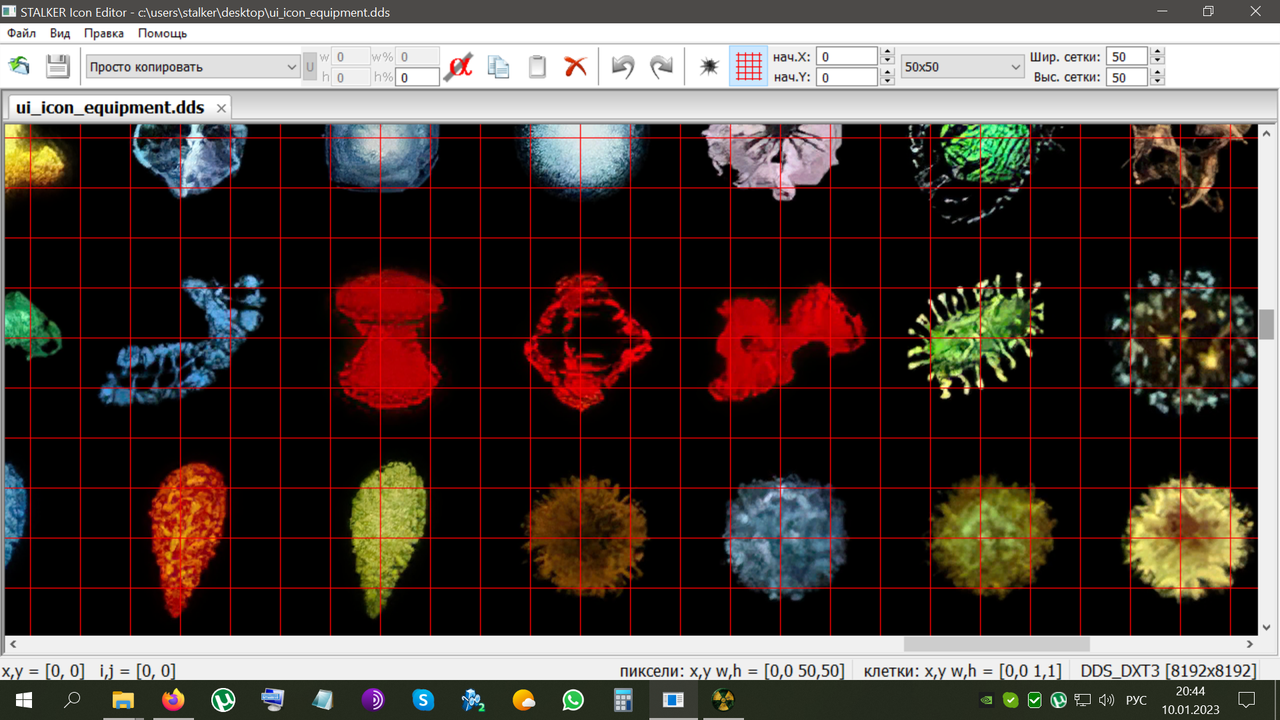Open Skype from the taskbar
Screen dimensions: 1280x720
pos(423,700)
